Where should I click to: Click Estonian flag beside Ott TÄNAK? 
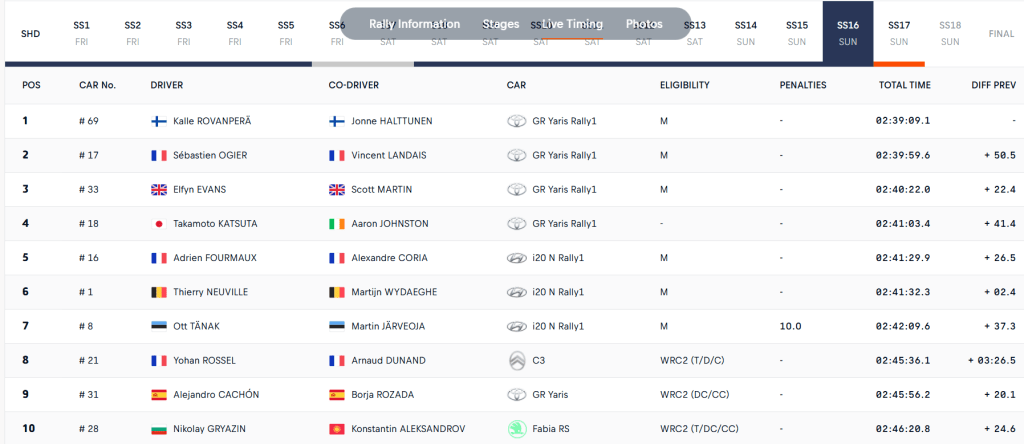click(x=158, y=326)
